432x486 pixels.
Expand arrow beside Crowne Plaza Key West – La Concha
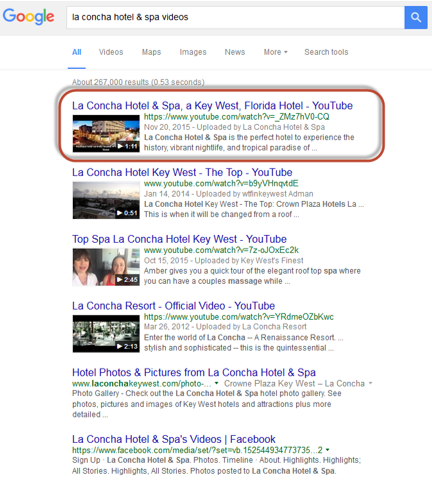pos(370,383)
